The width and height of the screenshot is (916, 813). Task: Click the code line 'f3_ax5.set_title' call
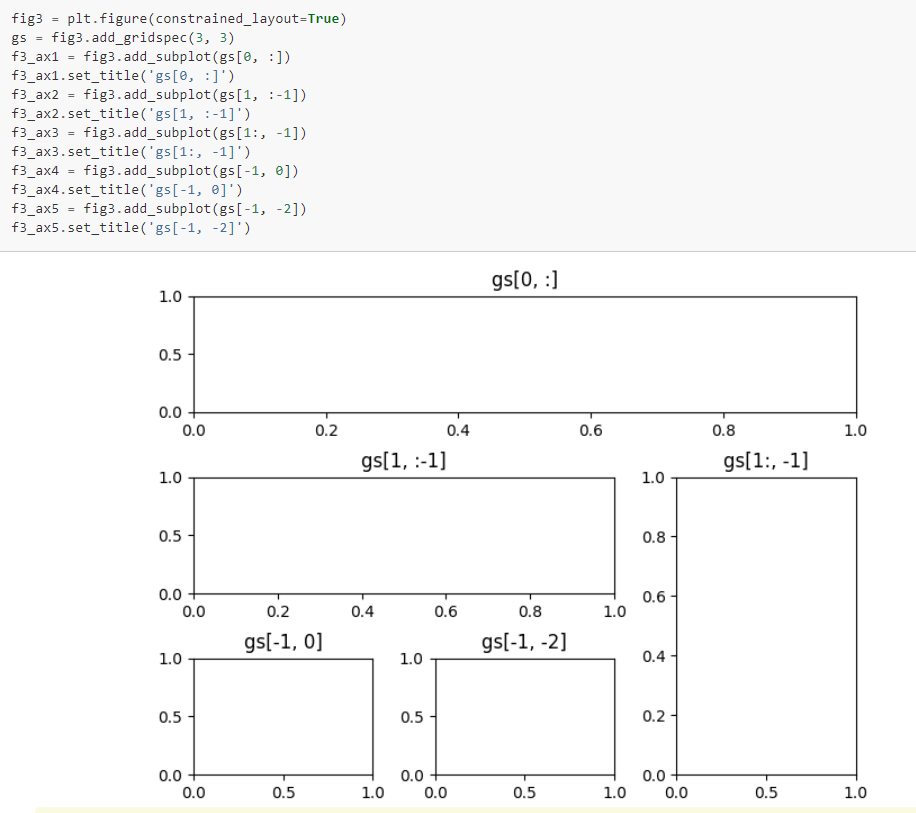pos(131,228)
